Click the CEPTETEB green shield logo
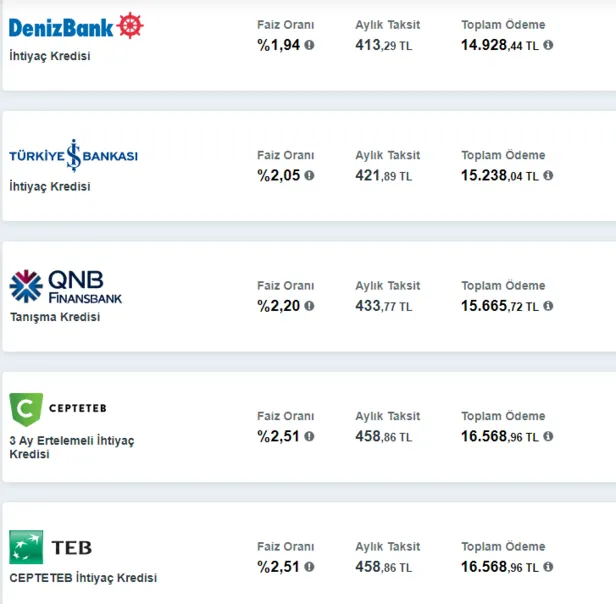 (25, 409)
